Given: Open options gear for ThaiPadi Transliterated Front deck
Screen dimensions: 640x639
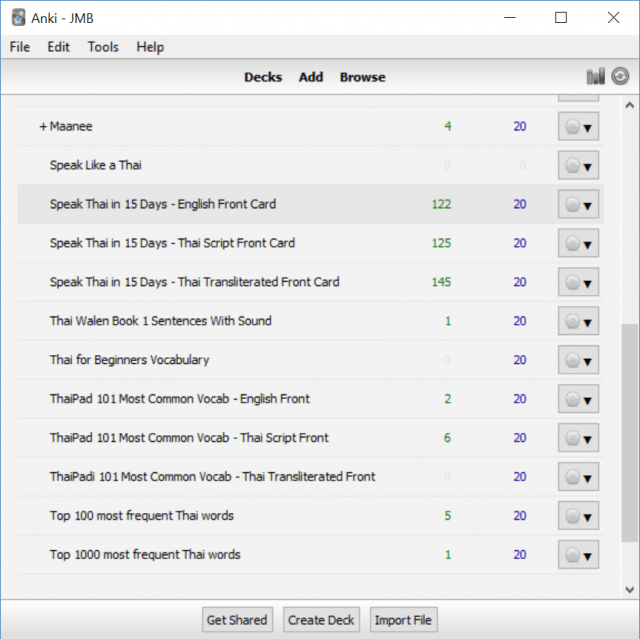Looking at the screenshot, I should [578, 477].
